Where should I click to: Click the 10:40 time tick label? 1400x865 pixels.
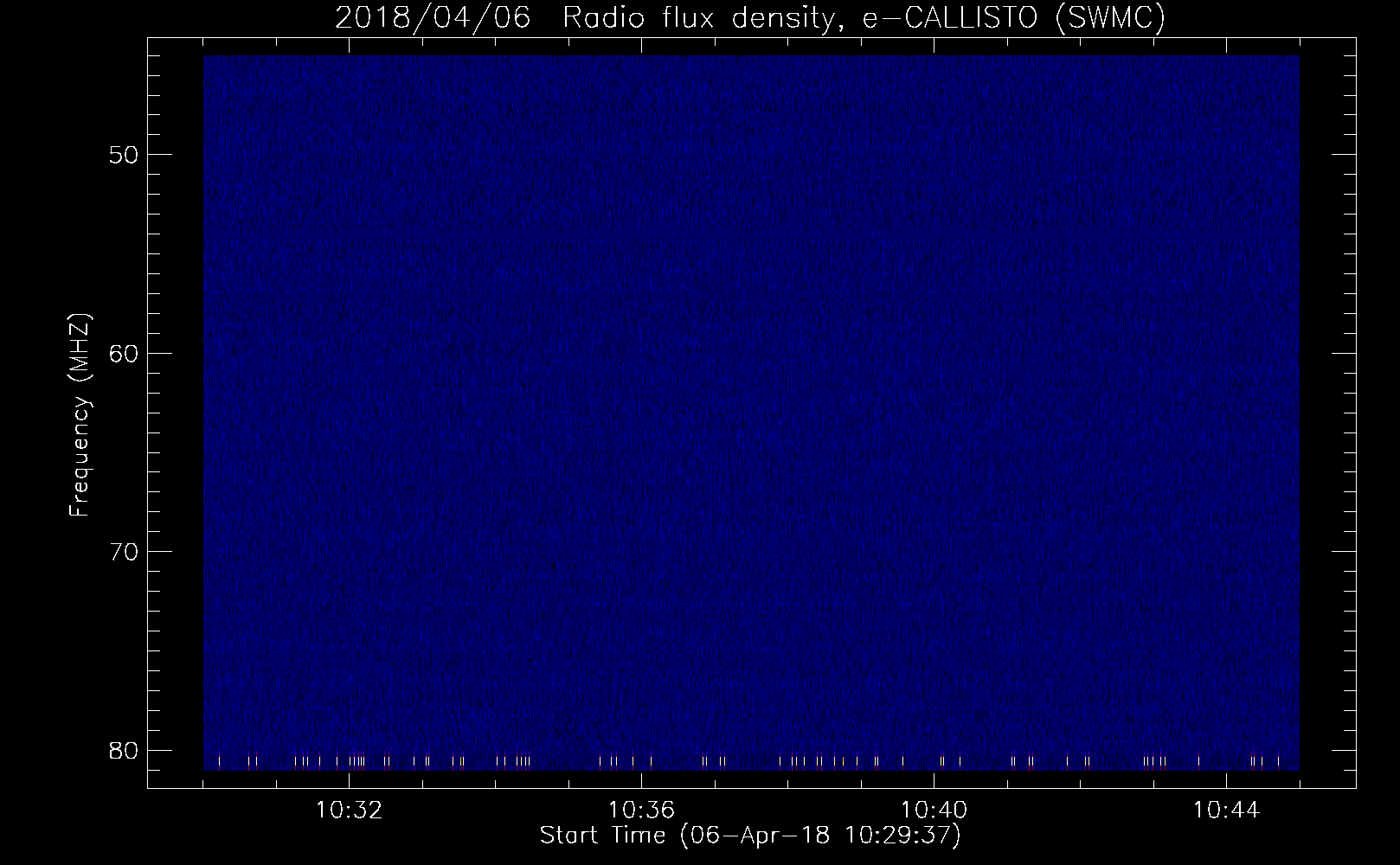point(934,811)
